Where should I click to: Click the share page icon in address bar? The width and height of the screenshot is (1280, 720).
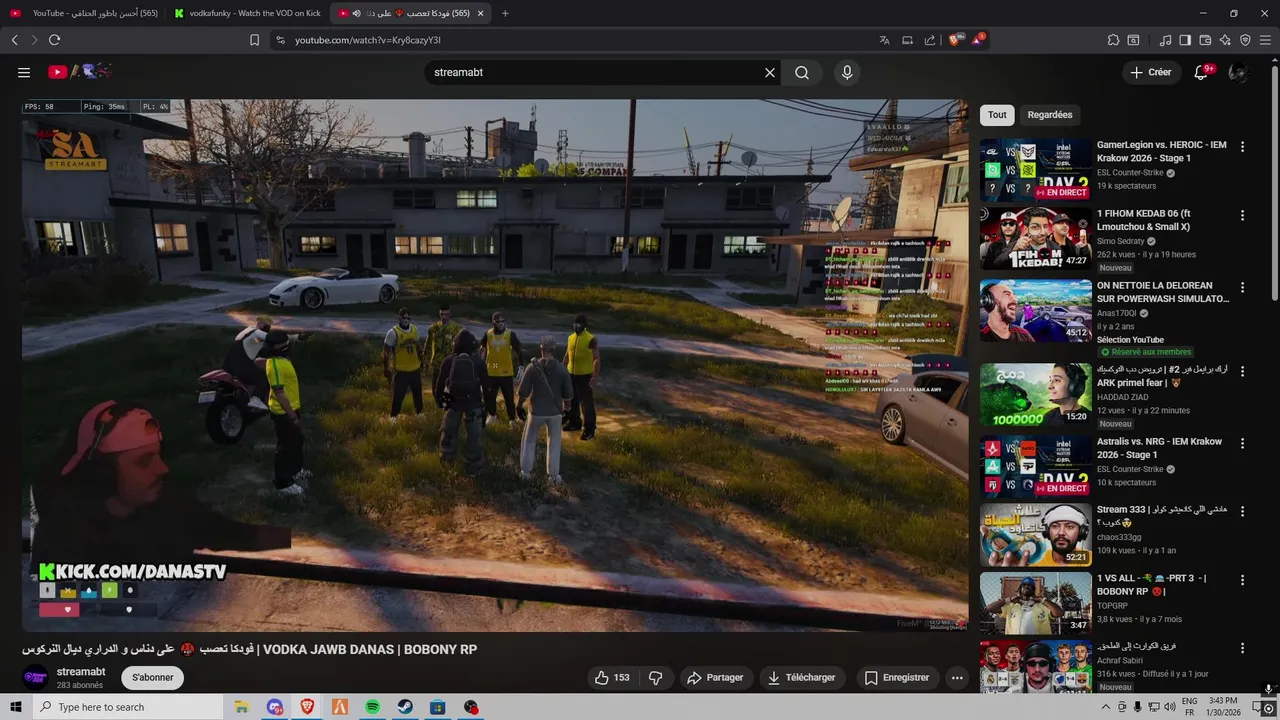pyautogui.click(x=930, y=40)
